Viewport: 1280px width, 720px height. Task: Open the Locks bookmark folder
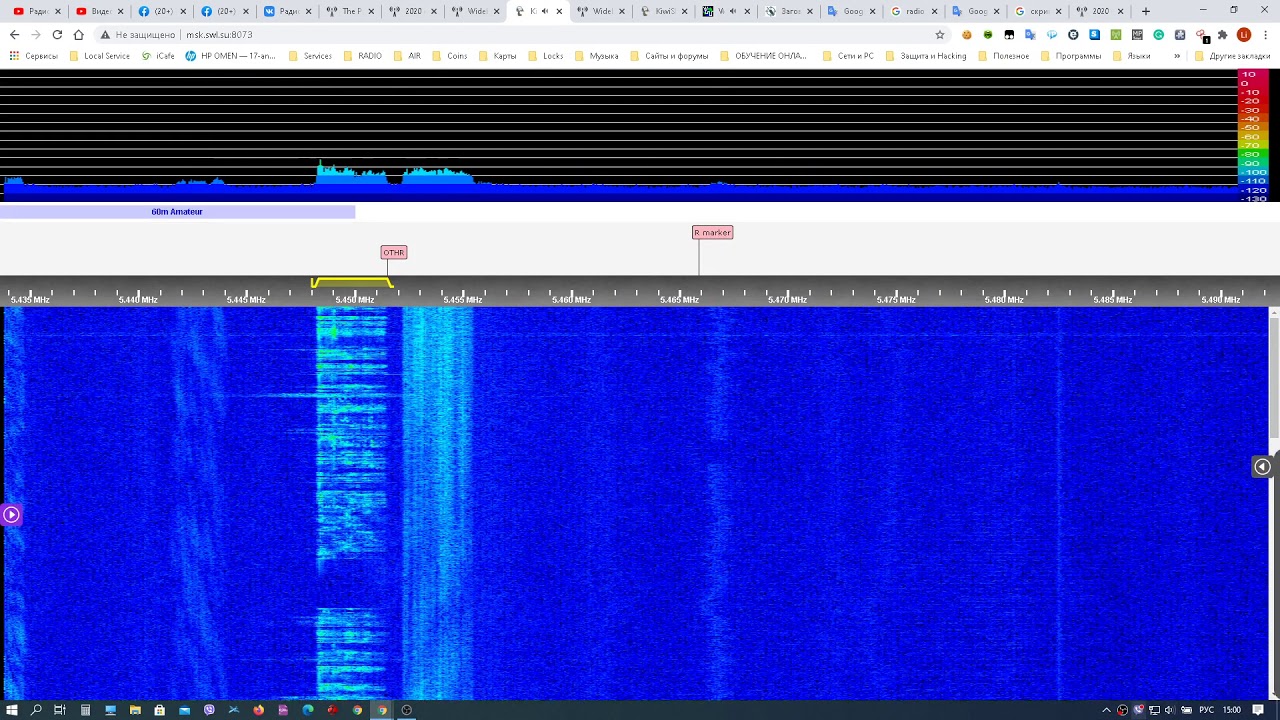(545, 56)
